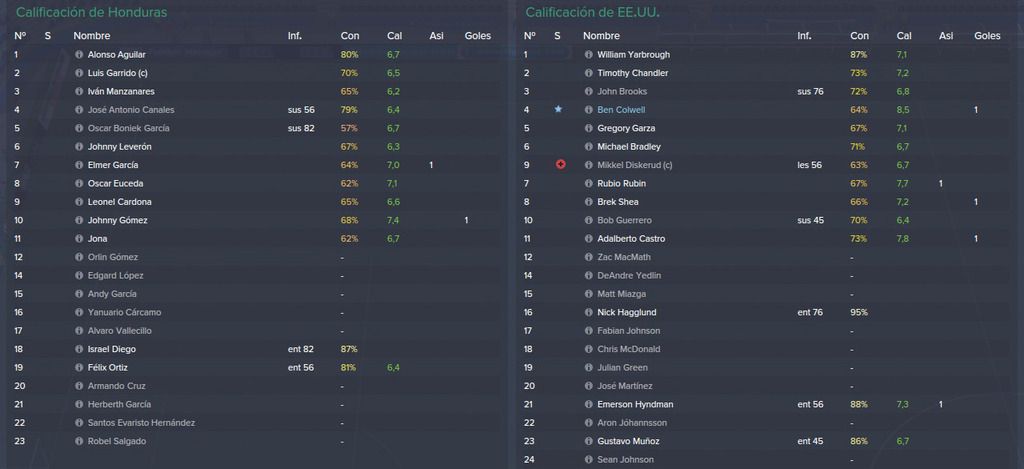The image size is (1024, 469).
Task: Click the Asi column header for EE.UU.
Action: point(946,36)
